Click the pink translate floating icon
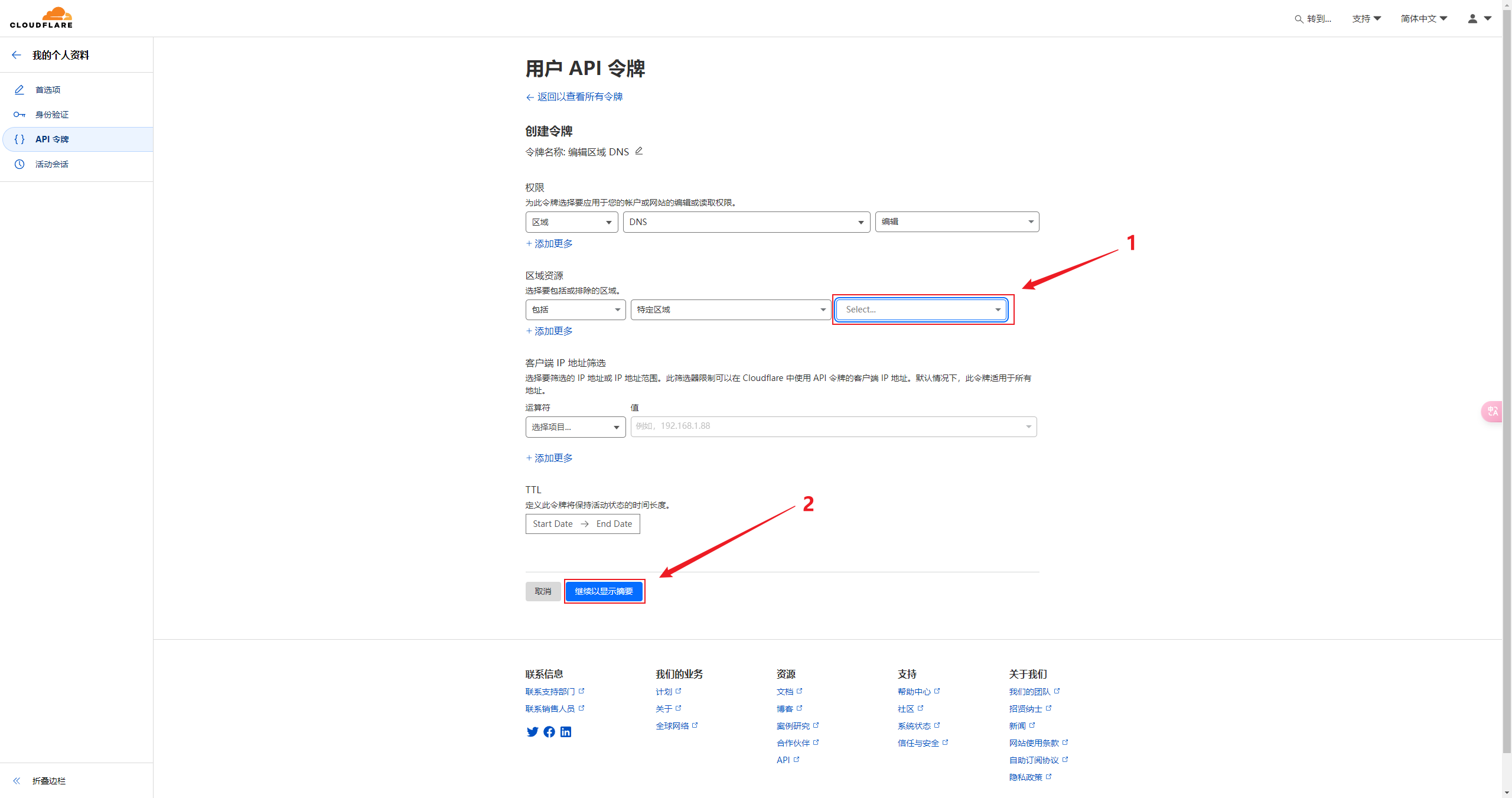The width and height of the screenshot is (1512, 798). [1492, 411]
